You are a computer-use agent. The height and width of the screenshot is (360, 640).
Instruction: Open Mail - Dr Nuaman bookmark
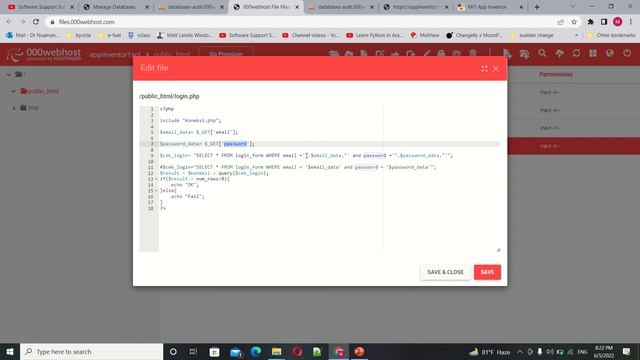(33, 36)
